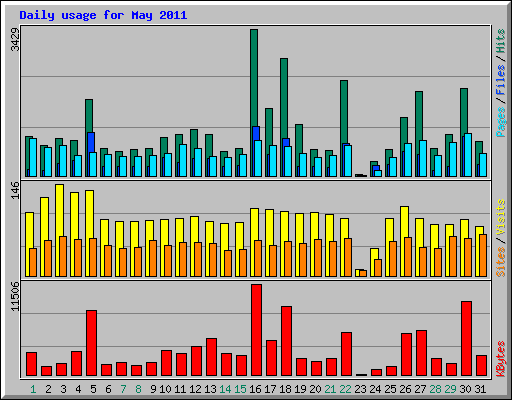The image size is (512, 400).
Task: Click the orange Sites bar for day 9
Action: 153,258
